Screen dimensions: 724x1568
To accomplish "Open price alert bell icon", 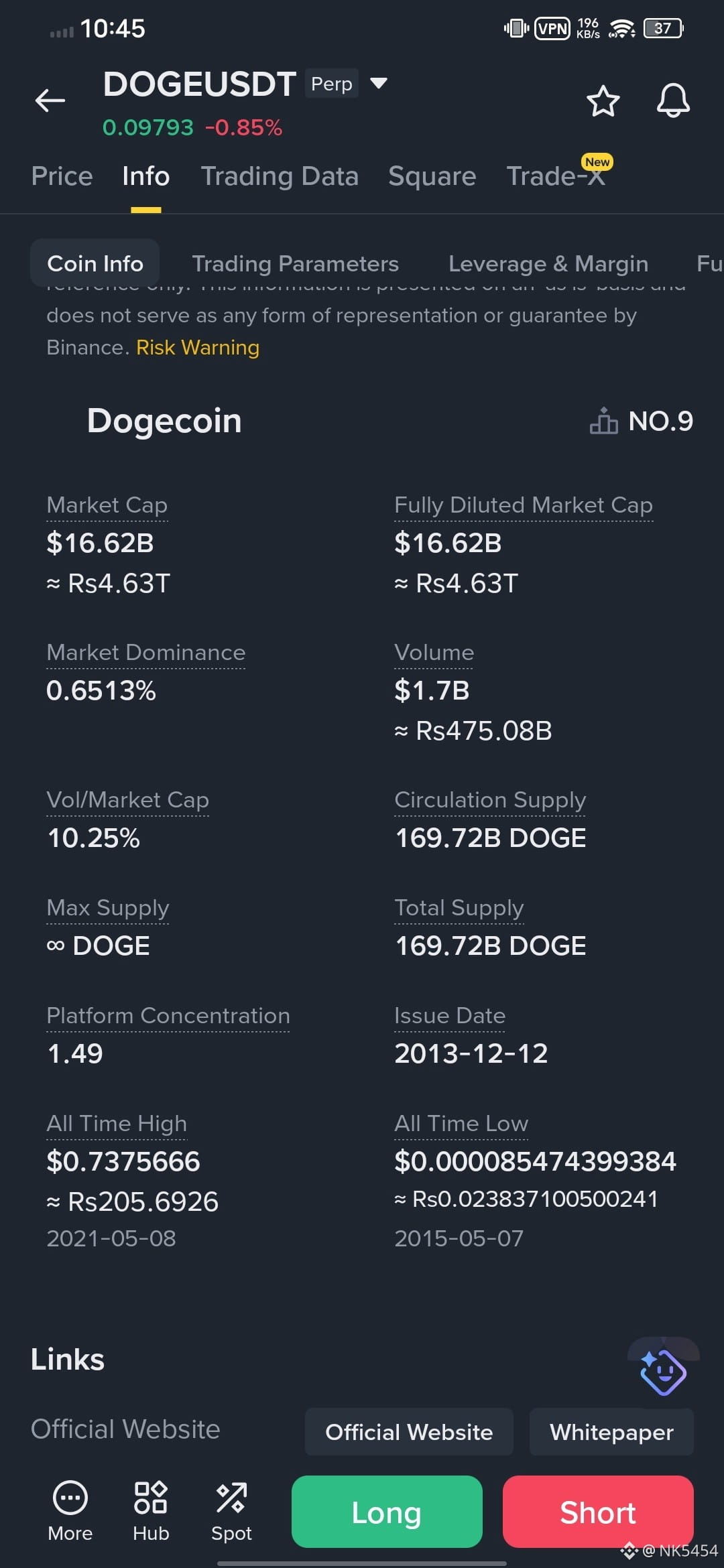I will [x=673, y=101].
